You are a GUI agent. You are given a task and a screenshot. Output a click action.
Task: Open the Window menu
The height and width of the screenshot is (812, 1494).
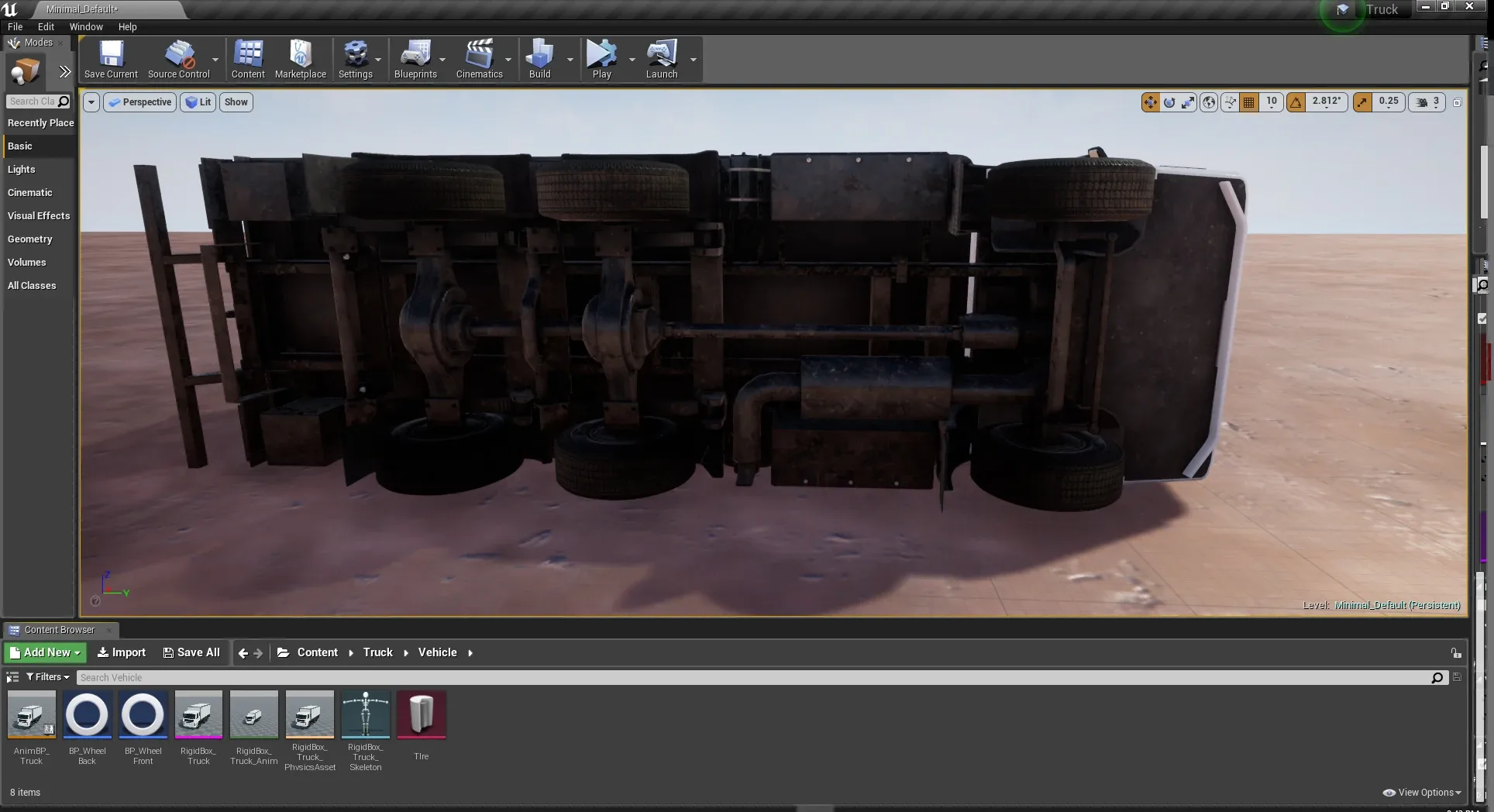pos(85,26)
